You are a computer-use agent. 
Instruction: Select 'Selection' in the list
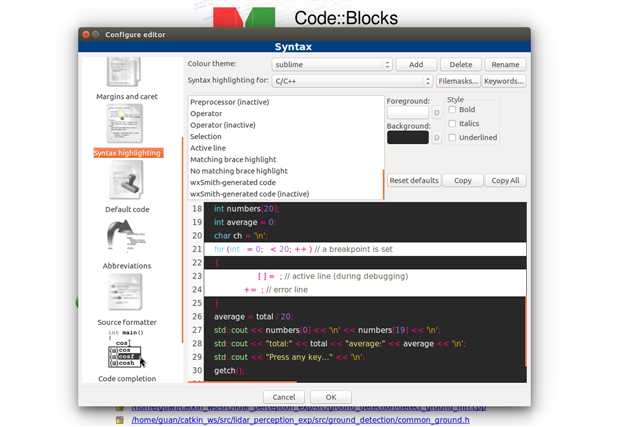pos(285,137)
